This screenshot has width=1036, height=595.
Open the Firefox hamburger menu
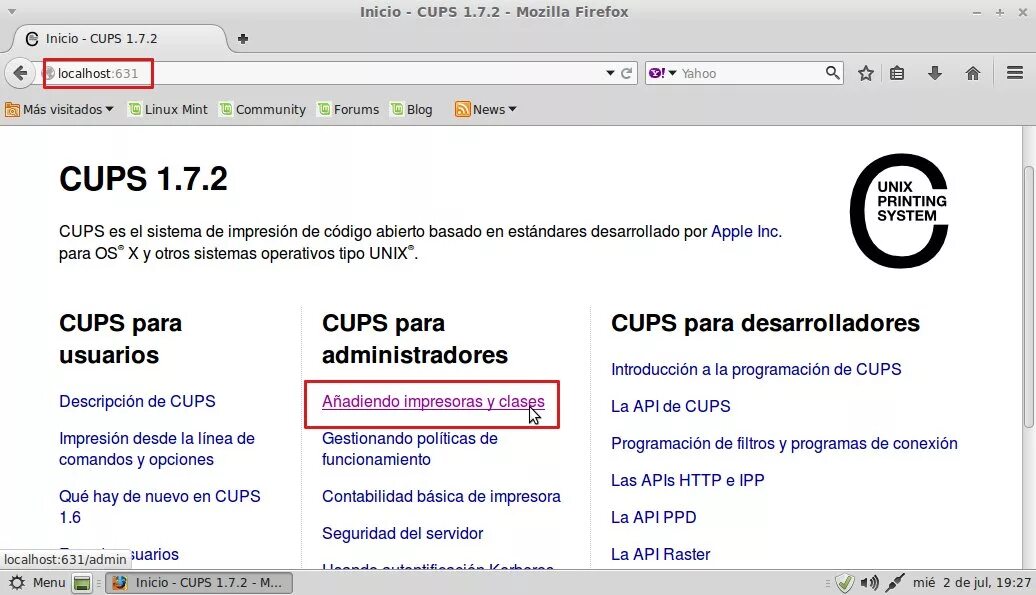1015,73
